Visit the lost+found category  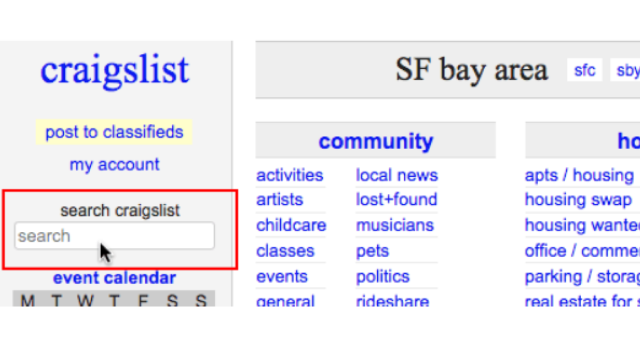click(396, 200)
